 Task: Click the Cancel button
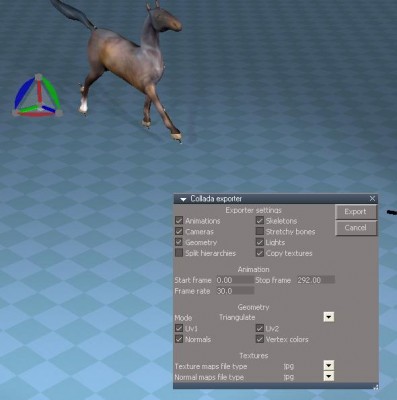[356, 228]
